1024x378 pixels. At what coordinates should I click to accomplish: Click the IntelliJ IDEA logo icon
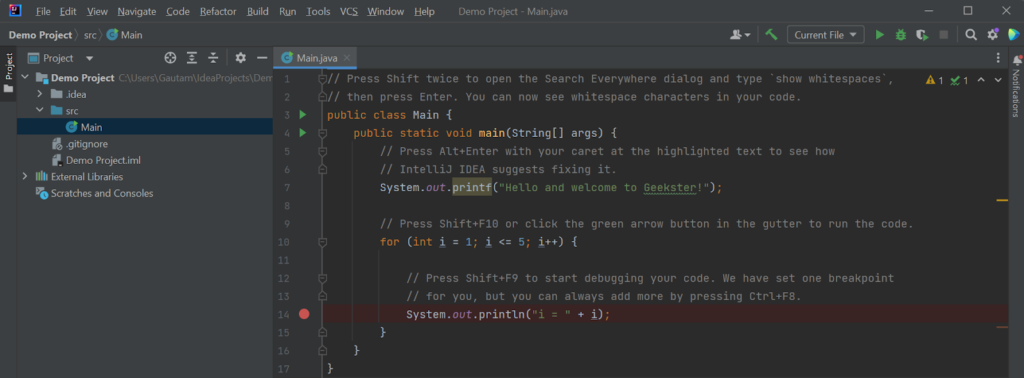click(x=14, y=11)
